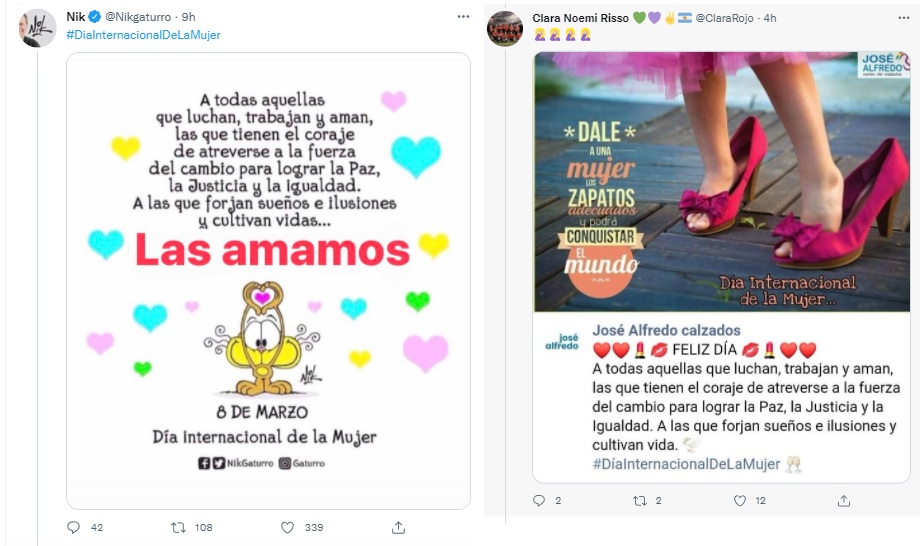Viewport: 922px width, 546px height.
Task: Share Clara Noemi Risso's tweet
Action: [x=844, y=500]
